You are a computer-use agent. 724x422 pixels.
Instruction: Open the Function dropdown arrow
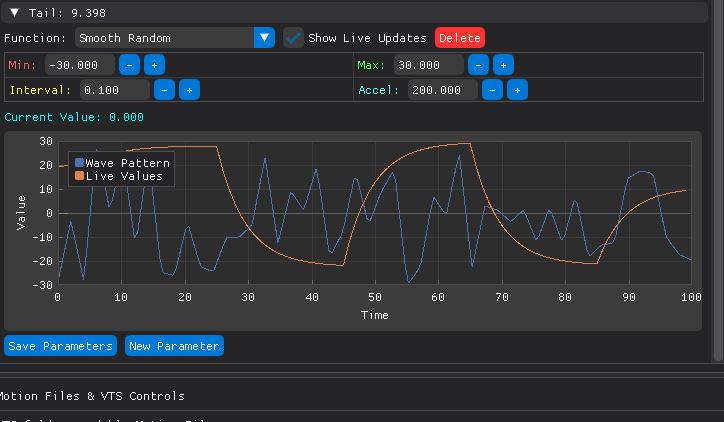(264, 38)
